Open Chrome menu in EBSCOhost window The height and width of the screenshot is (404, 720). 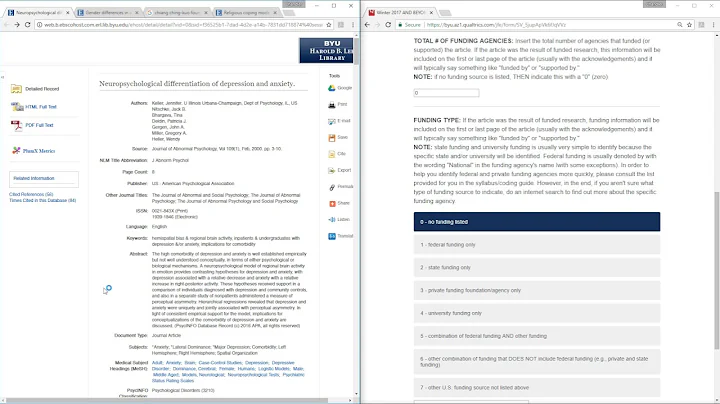(x=353, y=25)
